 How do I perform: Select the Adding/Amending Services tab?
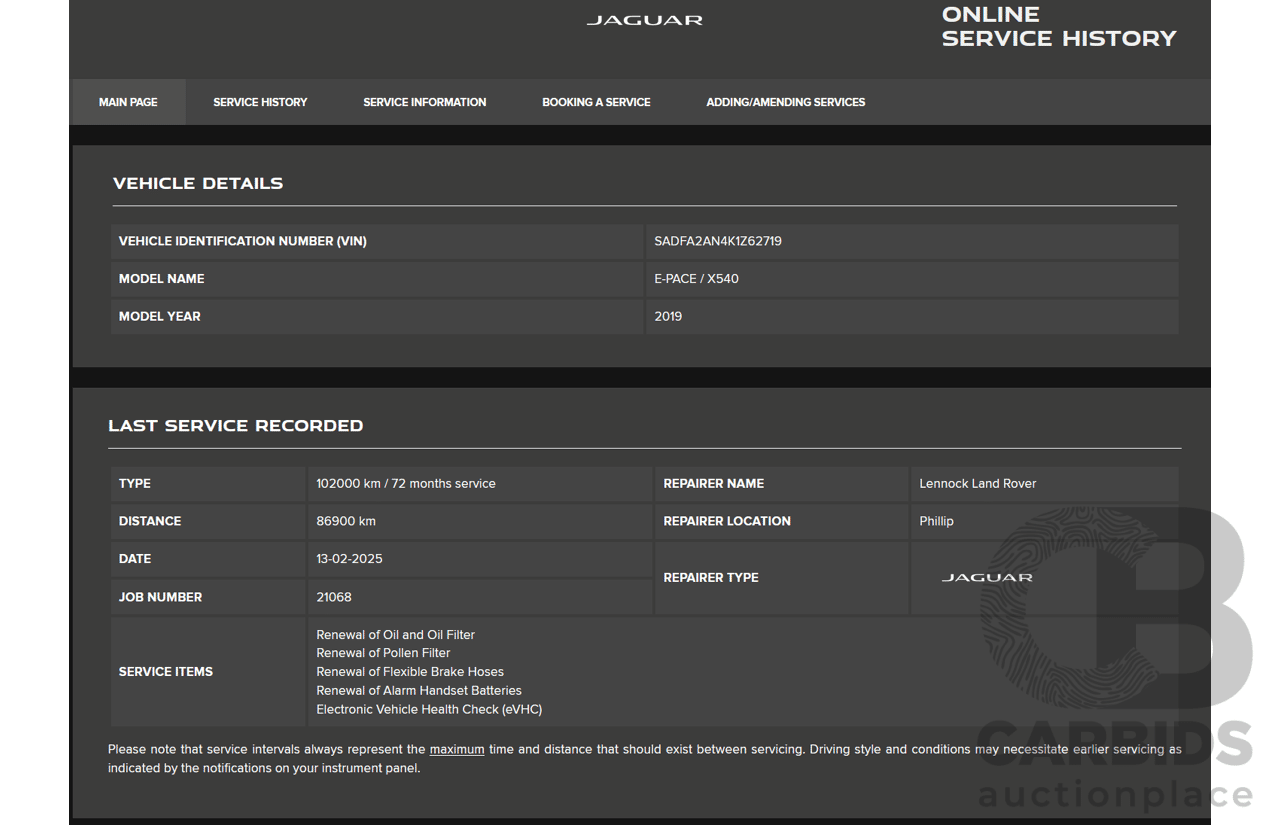coord(785,102)
